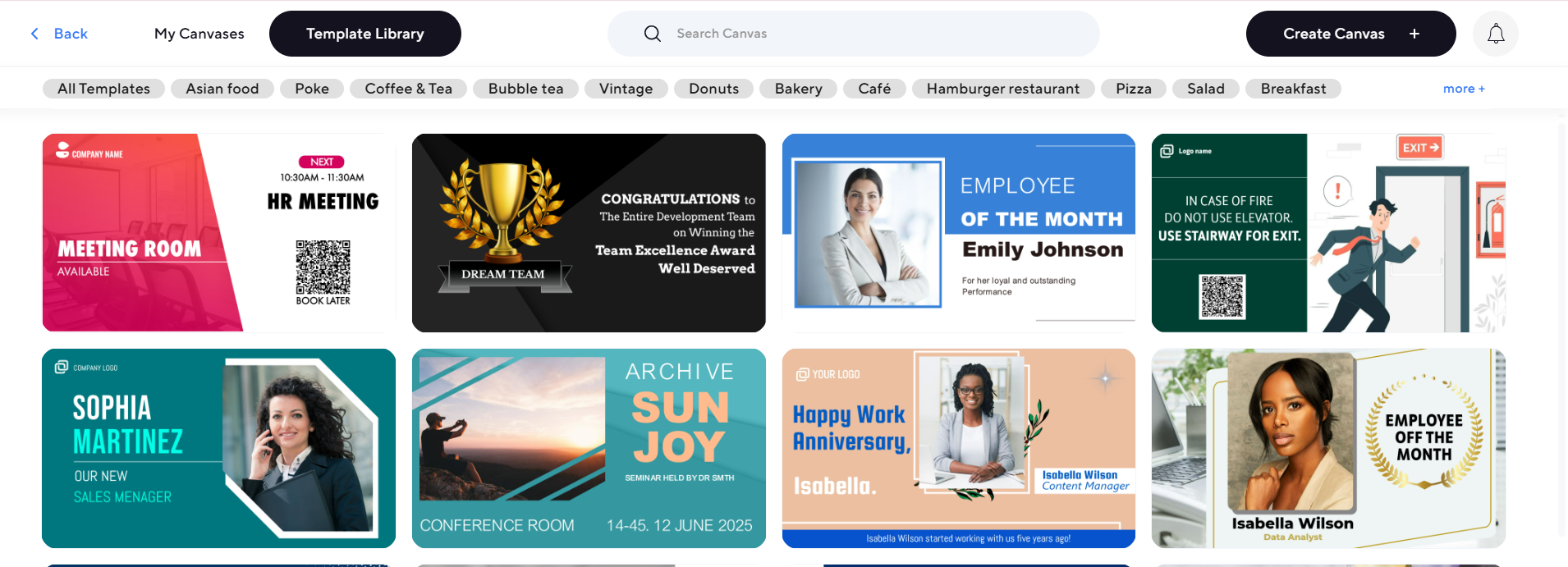Filter by Bubble tea category
1568x567 pixels.
[x=525, y=89]
